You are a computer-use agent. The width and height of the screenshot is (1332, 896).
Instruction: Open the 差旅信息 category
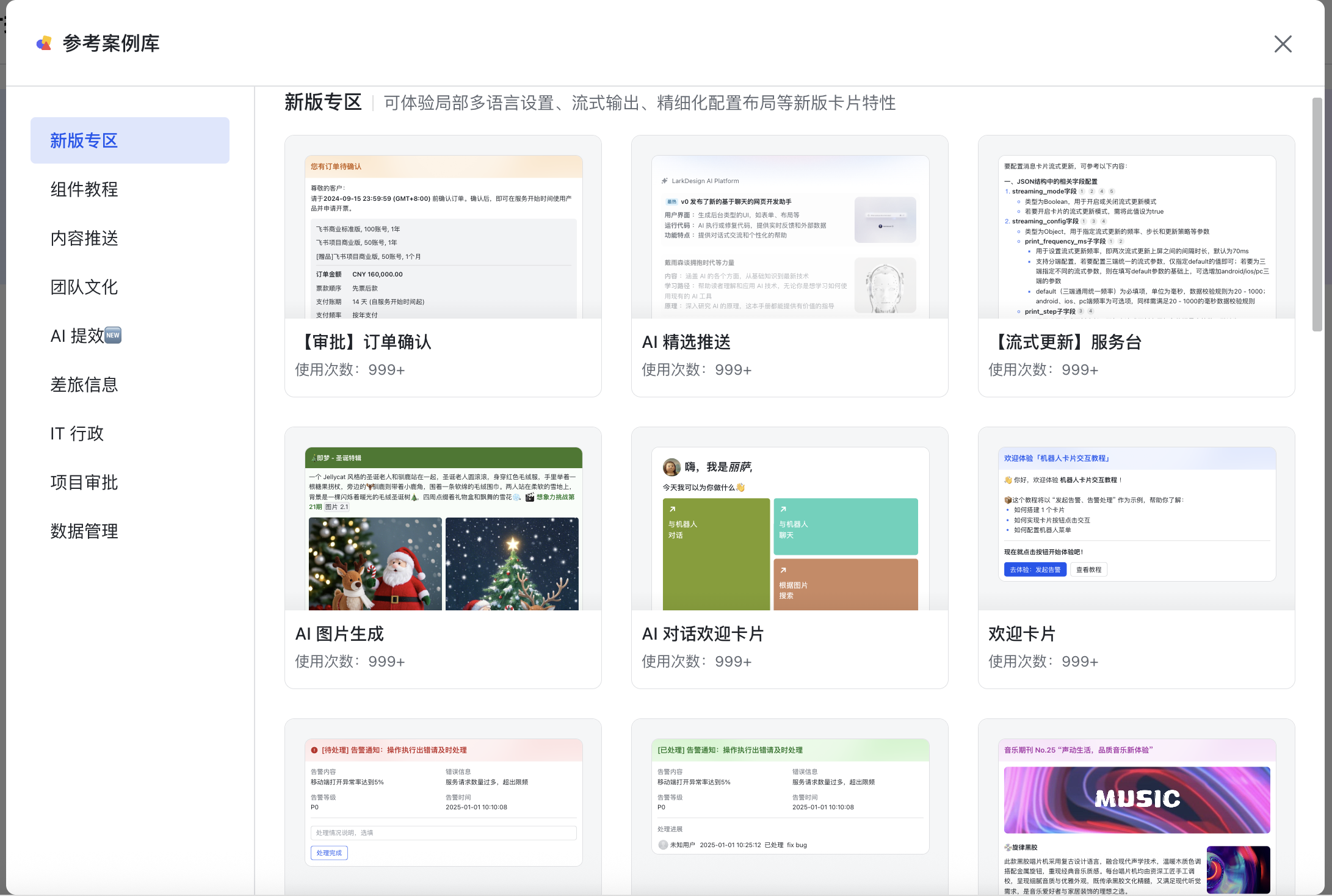[x=84, y=385]
